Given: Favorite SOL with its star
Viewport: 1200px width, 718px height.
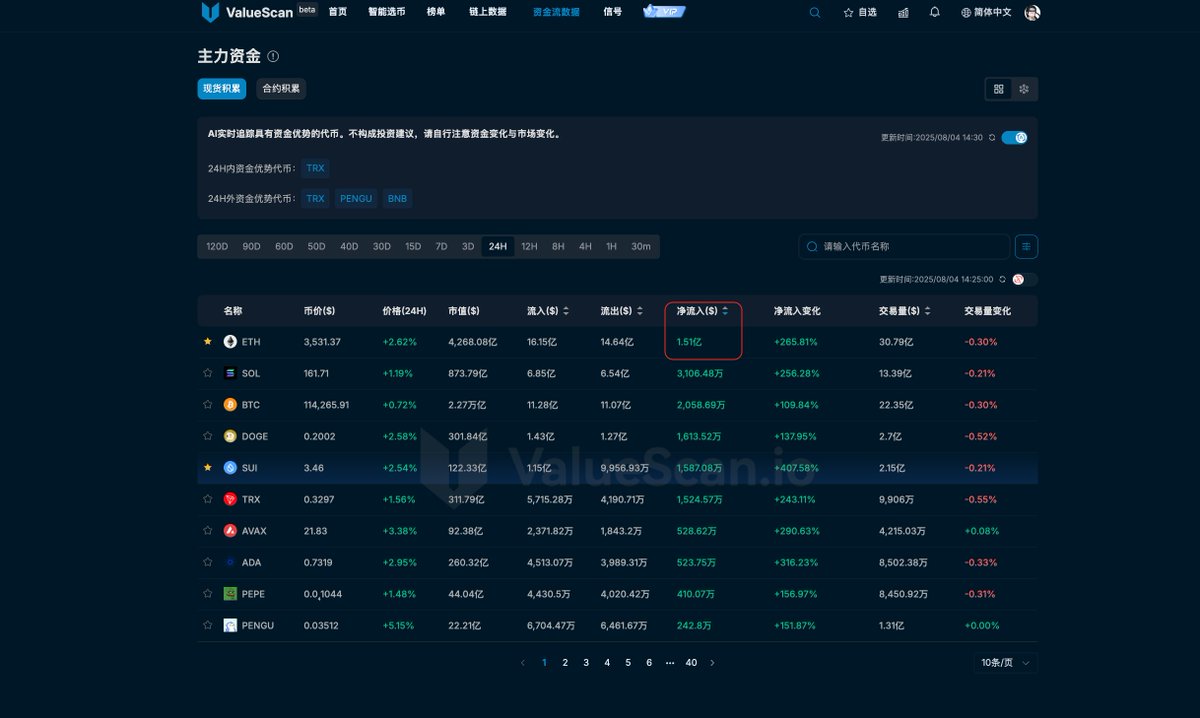Looking at the screenshot, I should tap(207, 374).
